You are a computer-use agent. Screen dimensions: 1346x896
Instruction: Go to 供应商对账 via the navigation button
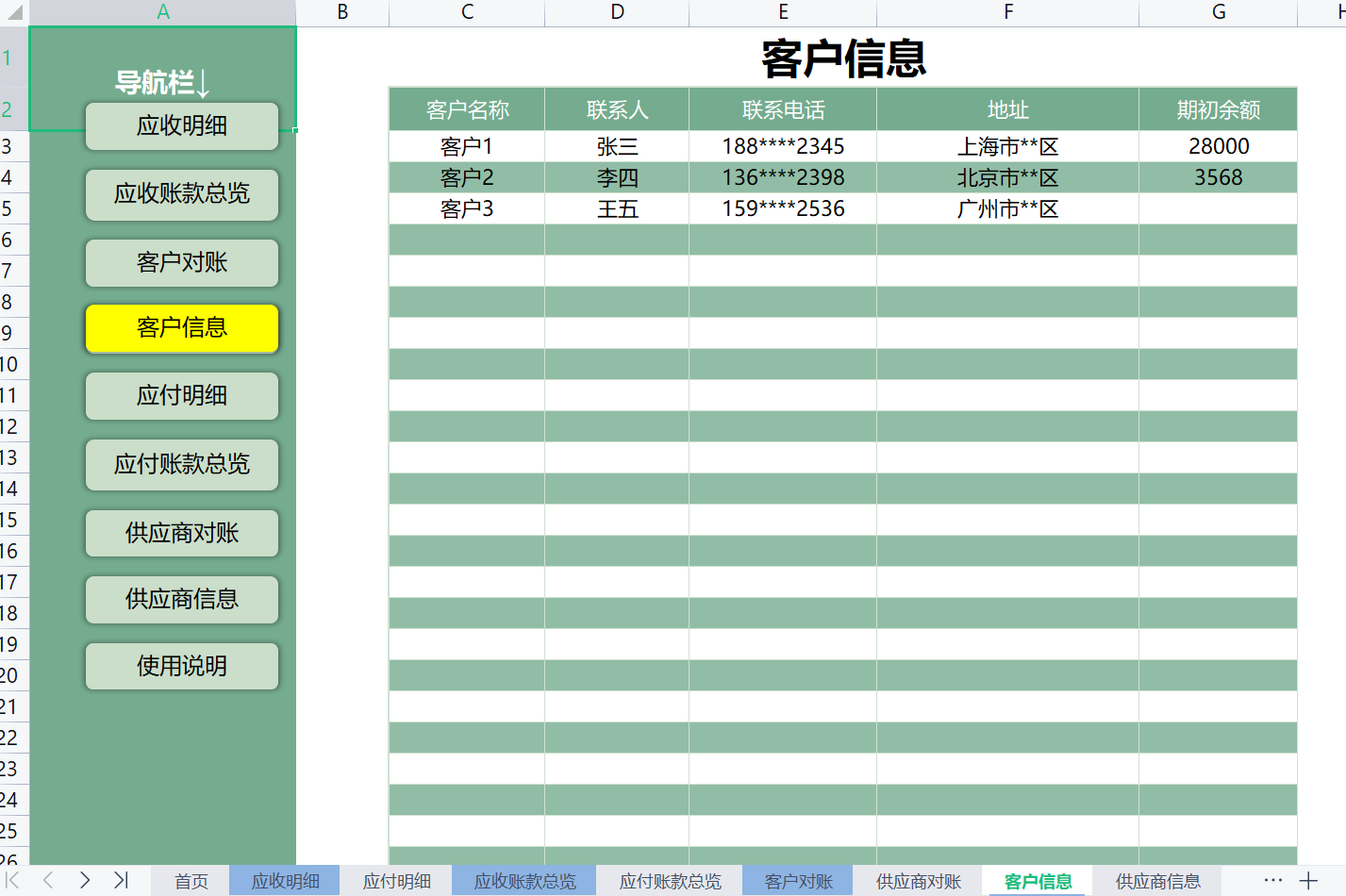[x=182, y=533]
